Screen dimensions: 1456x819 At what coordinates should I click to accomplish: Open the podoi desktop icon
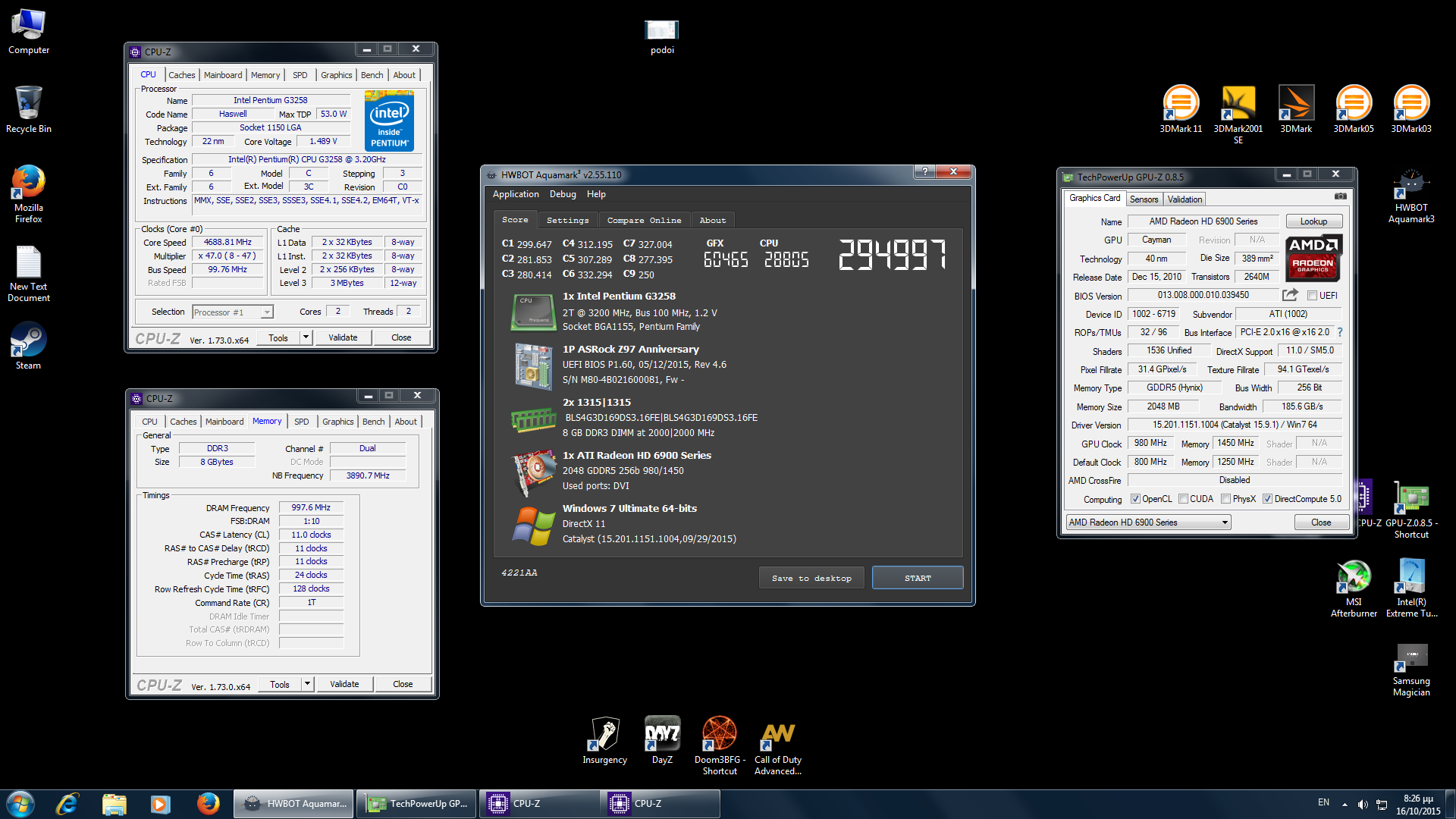(662, 37)
